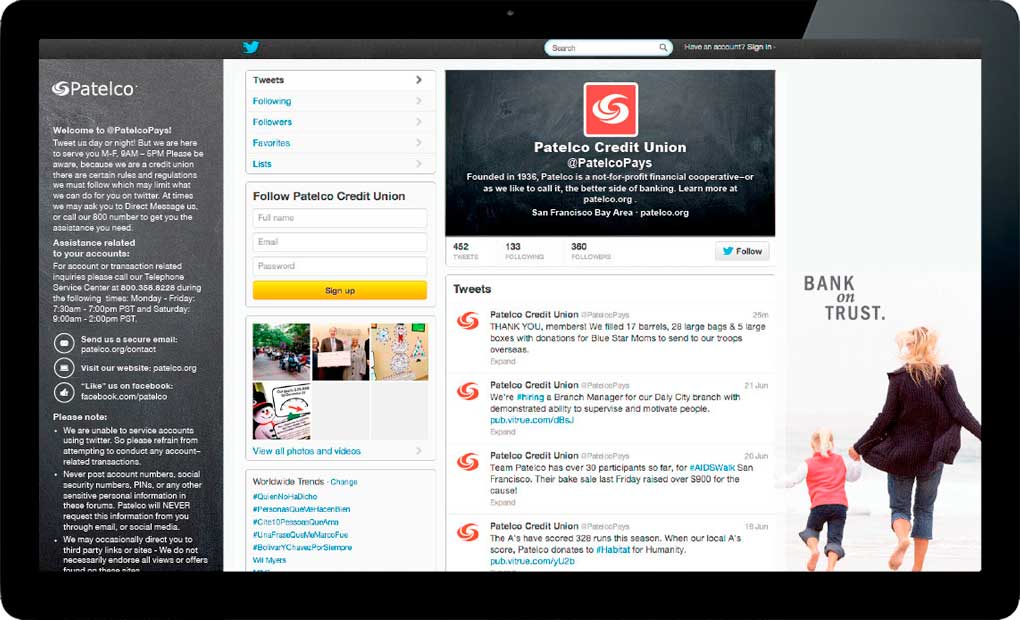The image size is (1020, 620).
Task: Open the 360 Followers count
Action: pyautogui.click(x=591, y=250)
